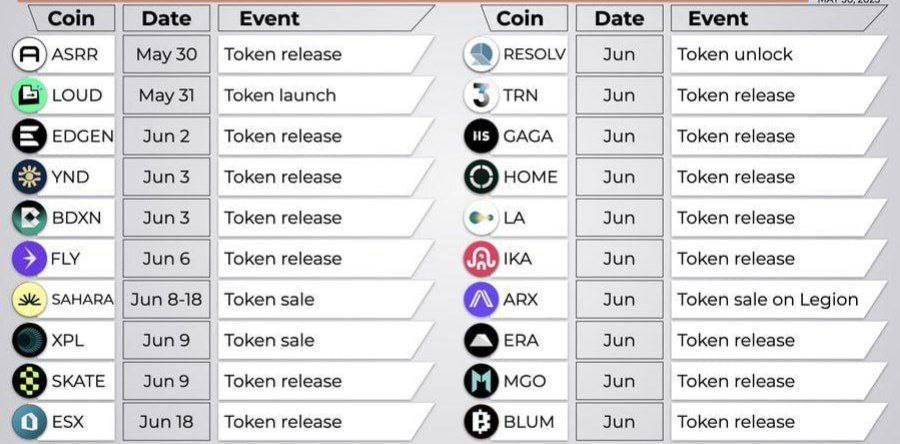This screenshot has height=444, width=900.
Task: Click the left Date column header
Action: [166, 18]
